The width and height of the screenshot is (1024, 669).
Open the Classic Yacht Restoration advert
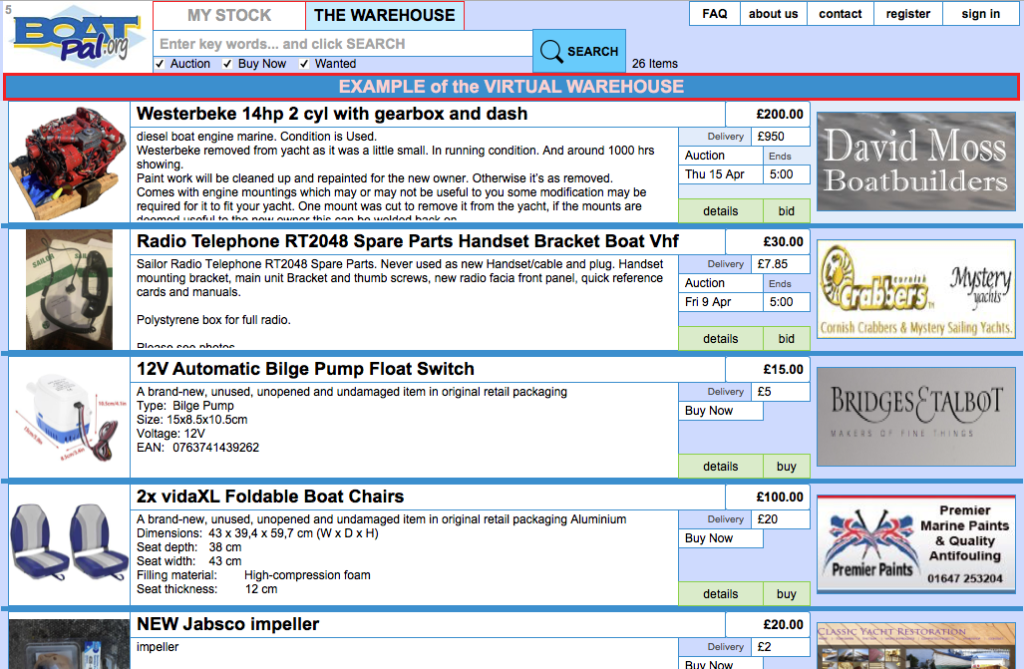point(916,645)
